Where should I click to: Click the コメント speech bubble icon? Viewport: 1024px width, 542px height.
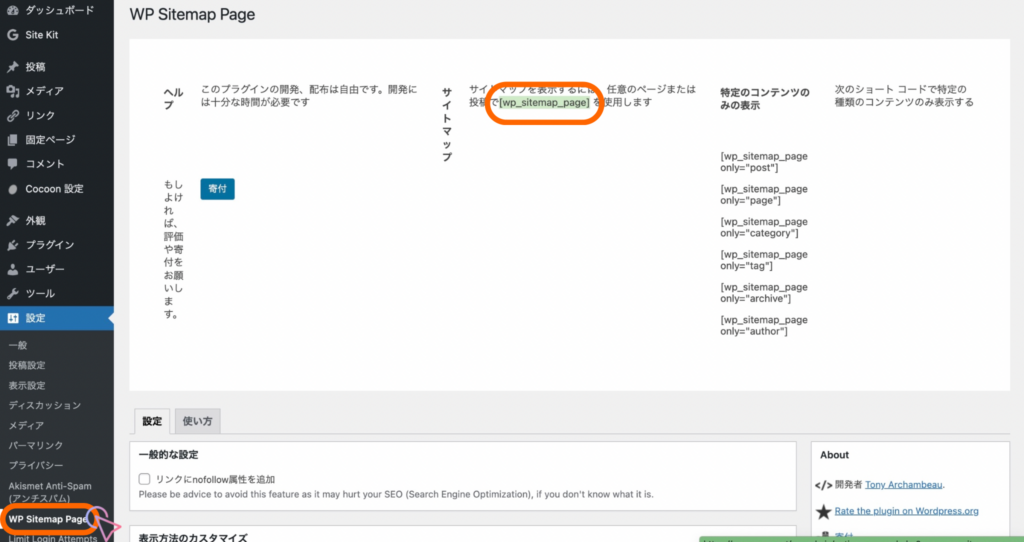point(12,164)
